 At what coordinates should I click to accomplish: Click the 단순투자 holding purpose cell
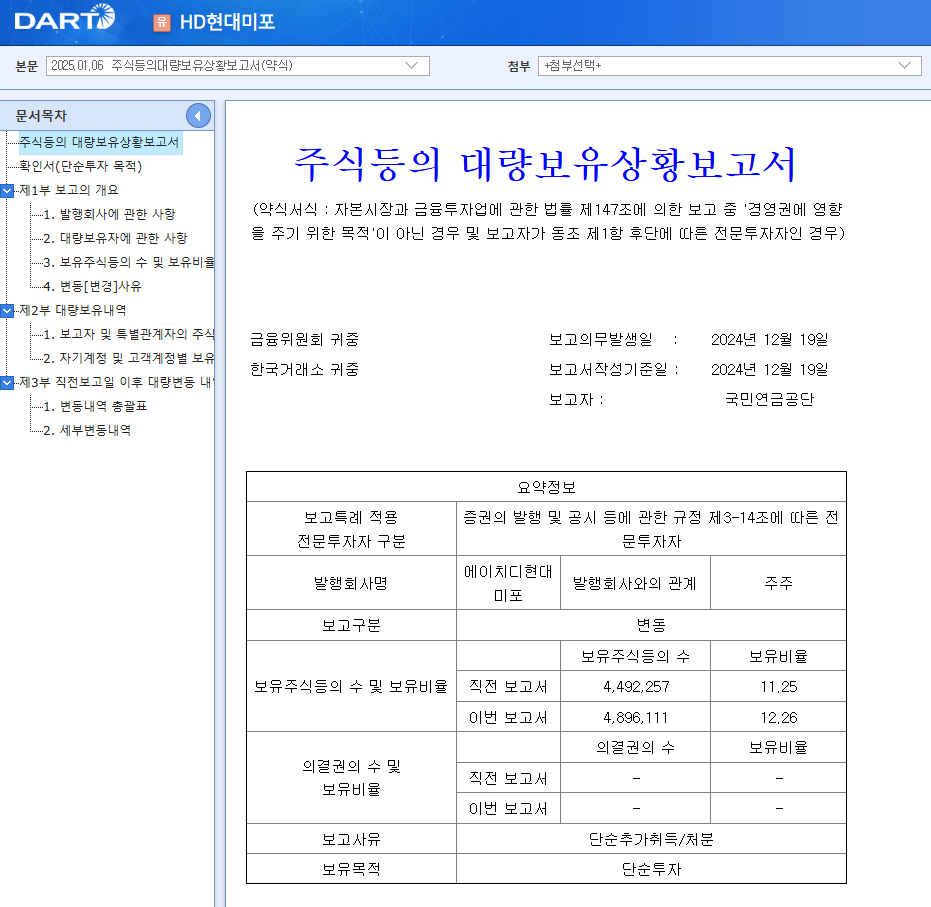pyautogui.click(x=651, y=870)
